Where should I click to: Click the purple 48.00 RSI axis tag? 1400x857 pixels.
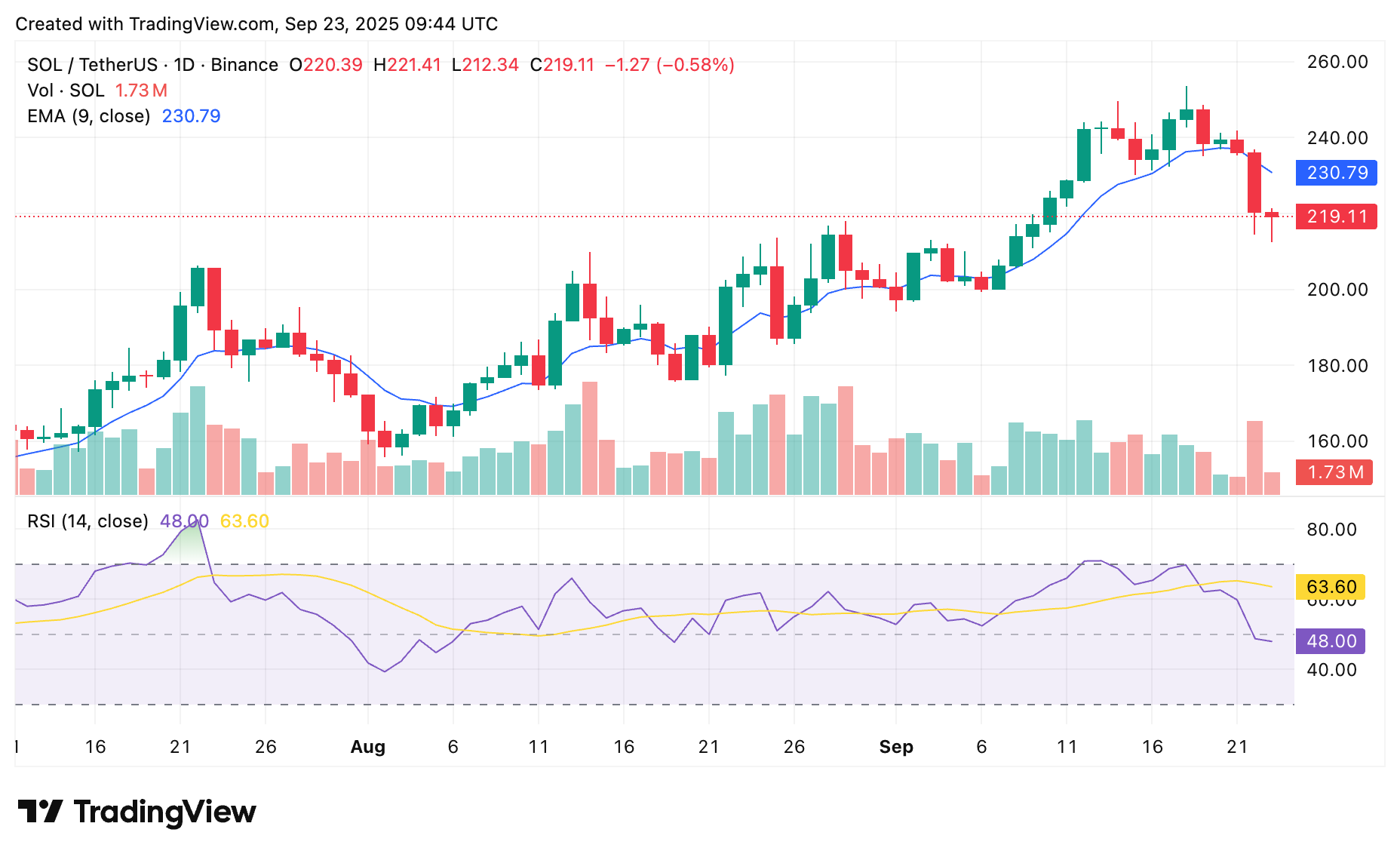[1331, 641]
